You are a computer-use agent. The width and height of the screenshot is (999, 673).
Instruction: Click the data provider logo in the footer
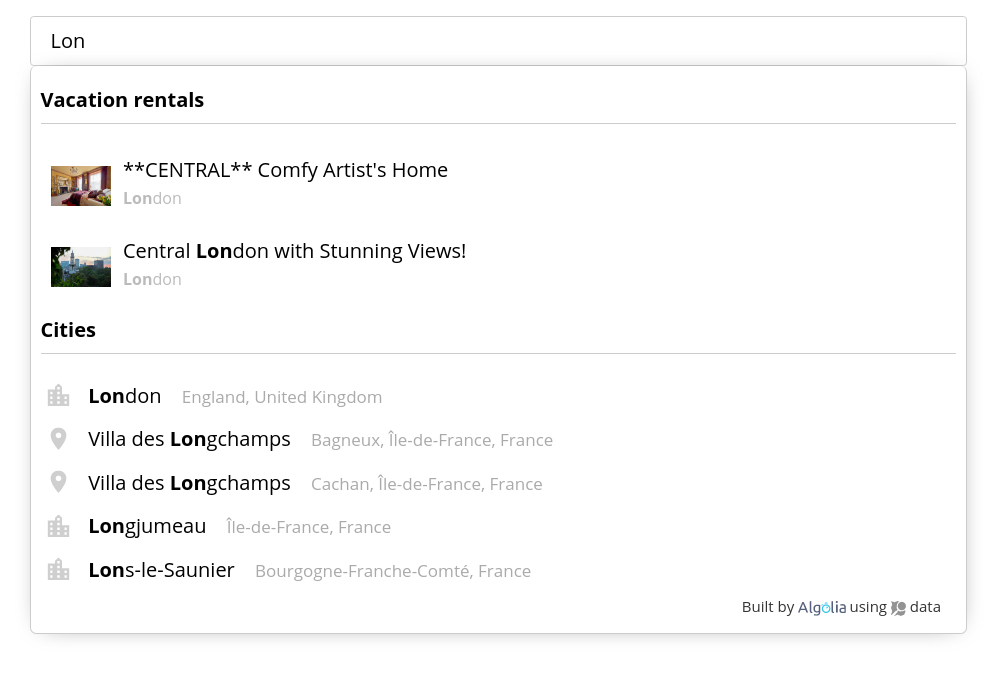pyautogui.click(x=898, y=607)
